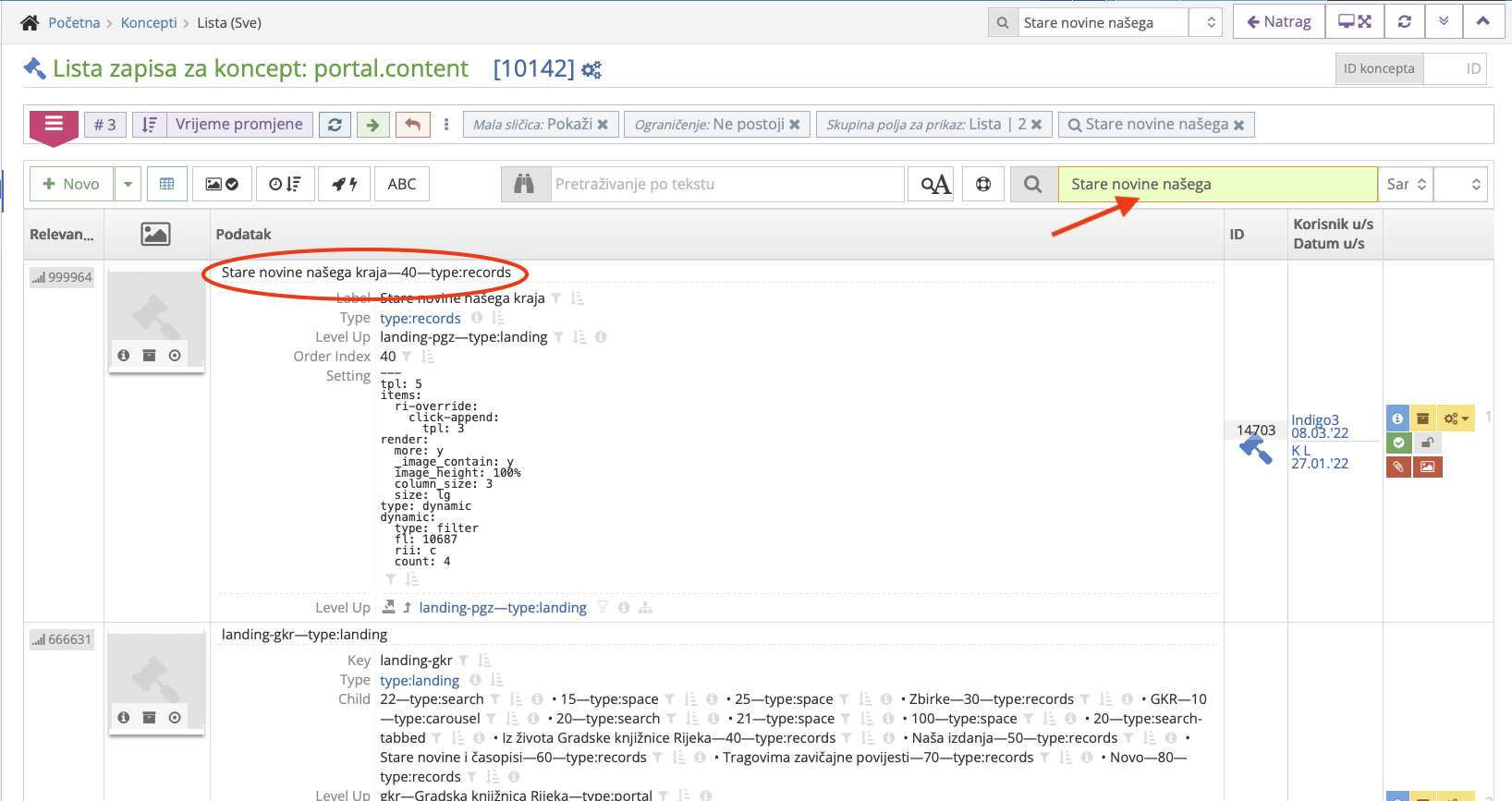1512x801 pixels.
Task: Click record title Stare novine našega kraja—40—type:records
Action: click(x=366, y=273)
